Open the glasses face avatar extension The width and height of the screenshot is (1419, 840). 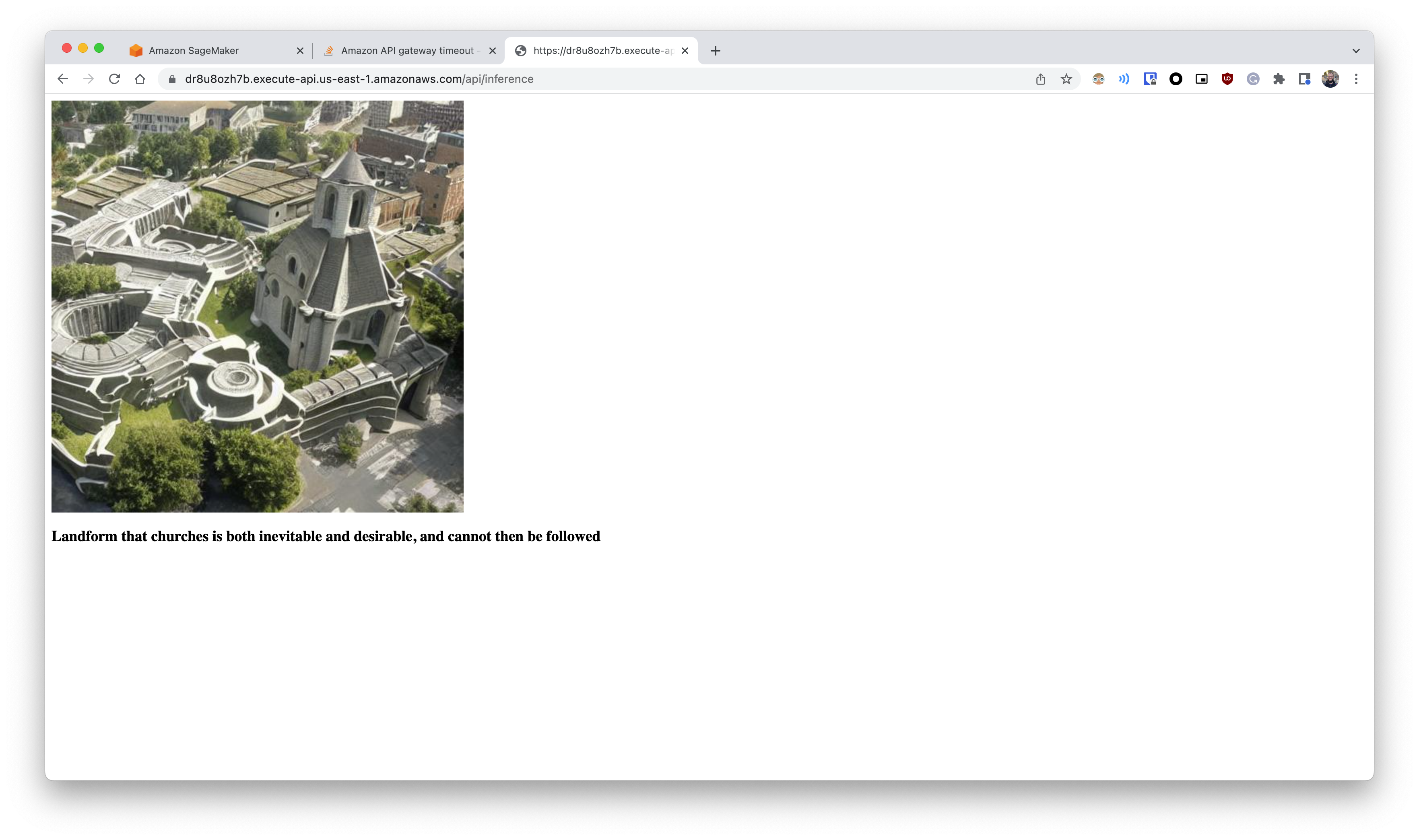pos(1098,79)
